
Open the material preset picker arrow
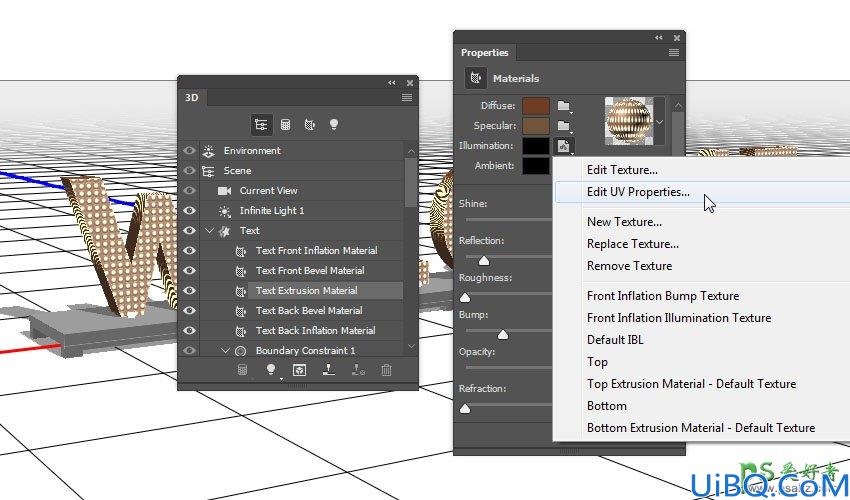coord(659,122)
